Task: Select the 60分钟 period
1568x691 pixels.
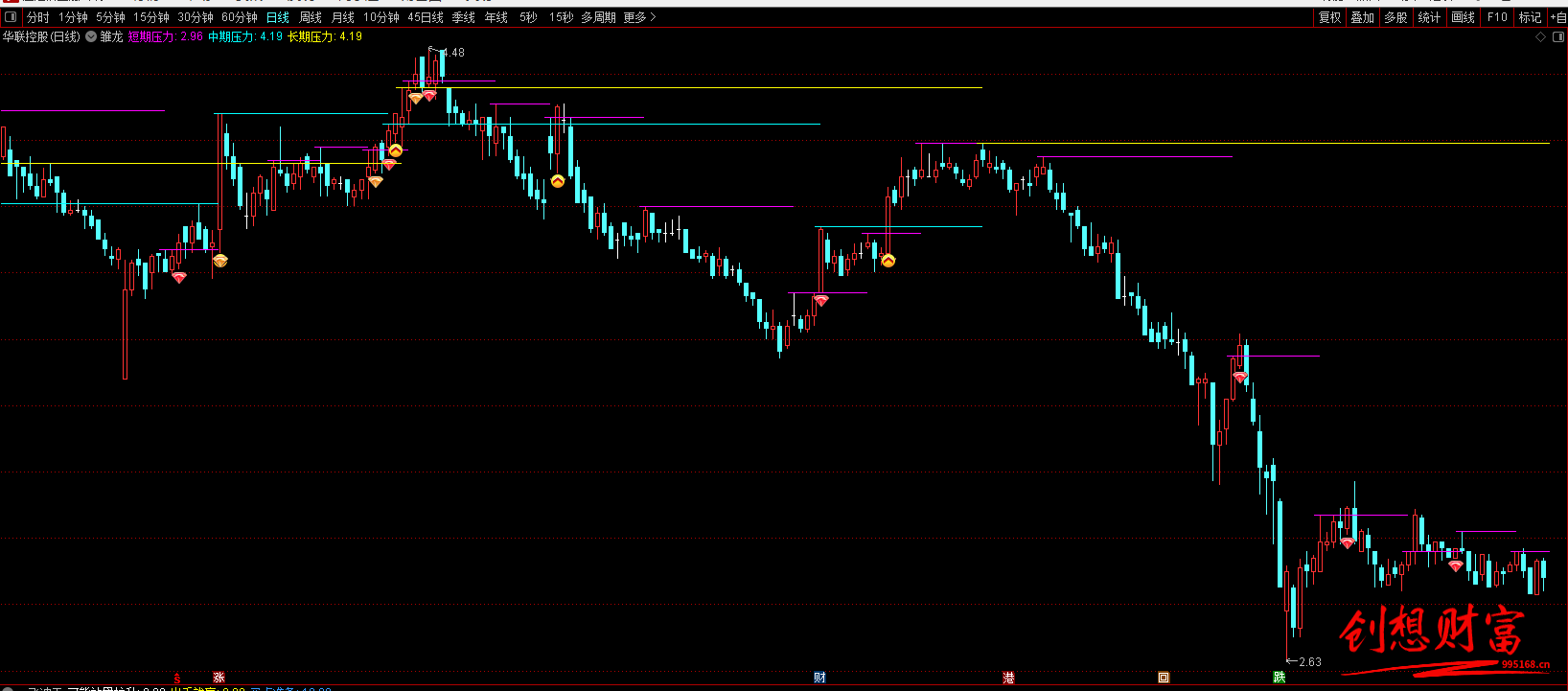Action: click(x=239, y=17)
